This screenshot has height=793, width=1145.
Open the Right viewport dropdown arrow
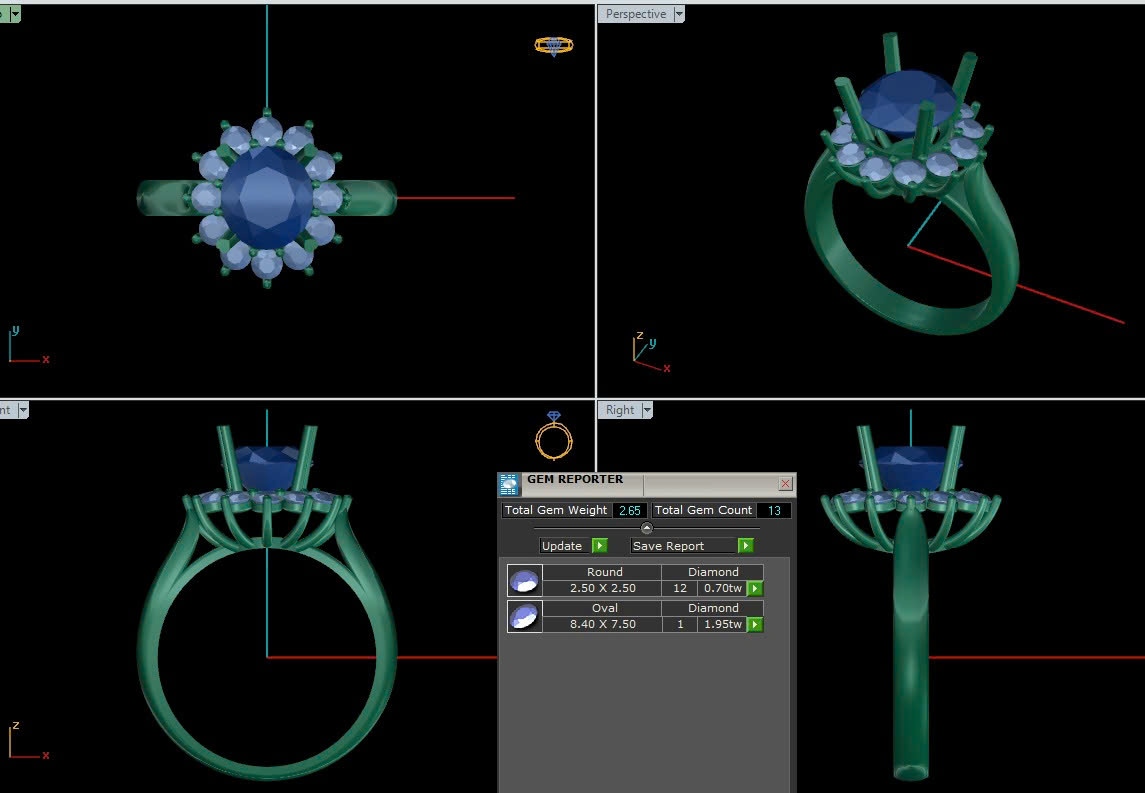647,410
